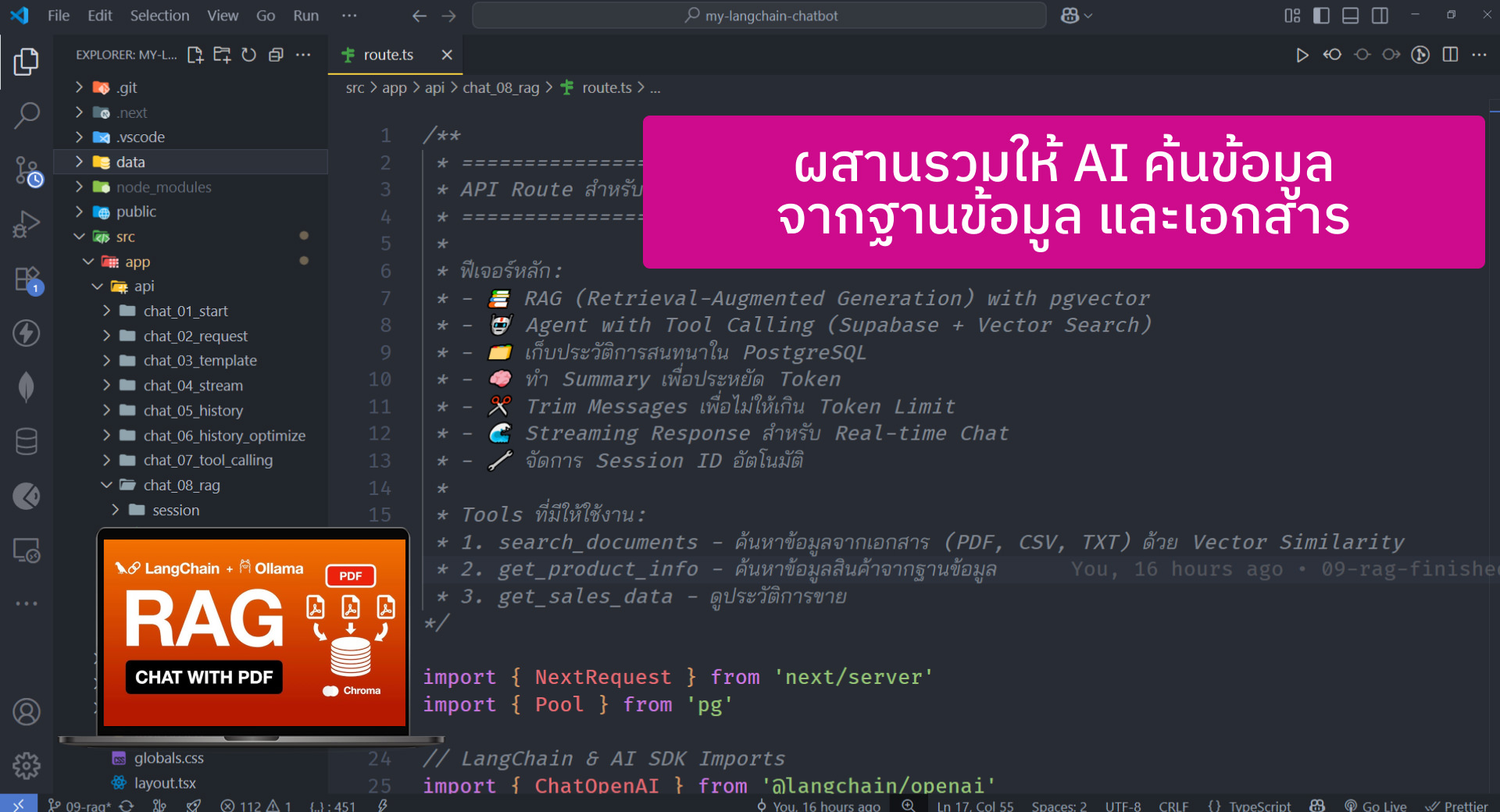Go forward with the navigation arrow
This screenshot has width=1500, height=812.
[448, 16]
